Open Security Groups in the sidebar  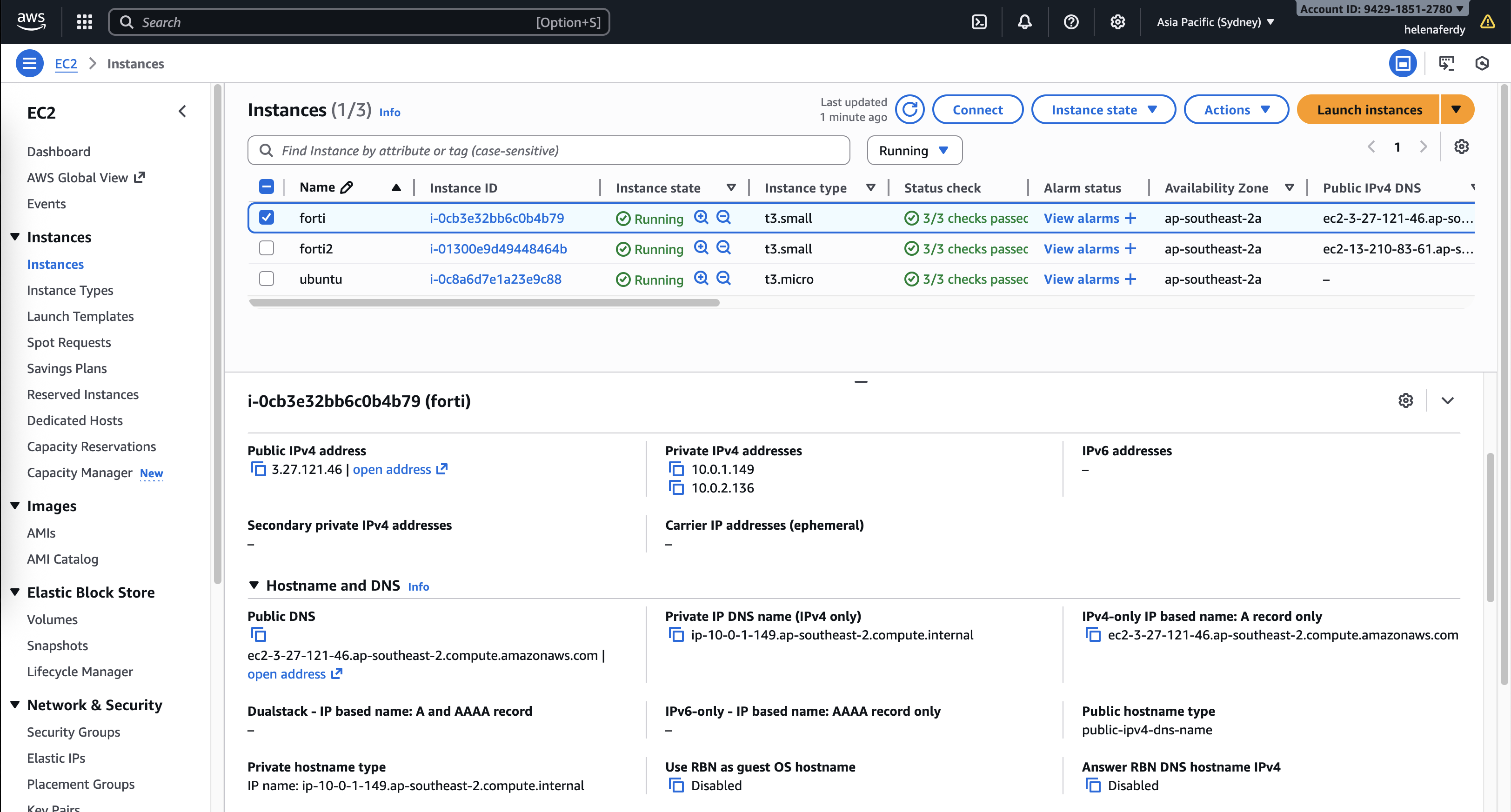74,732
